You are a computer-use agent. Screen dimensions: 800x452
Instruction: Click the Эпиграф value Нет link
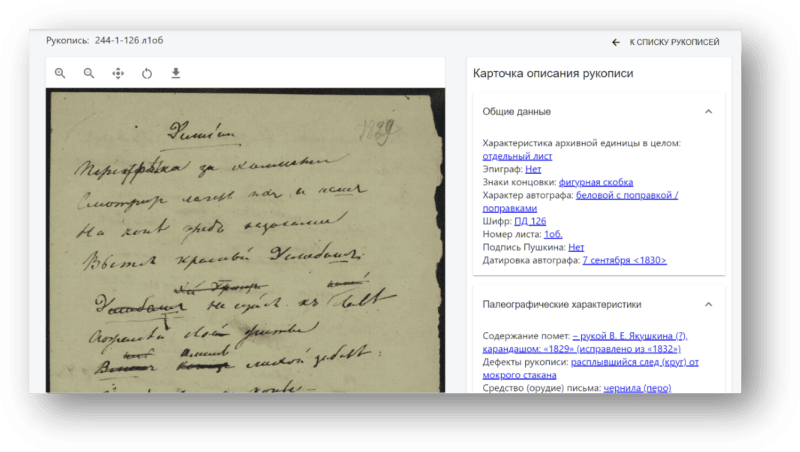click(533, 169)
